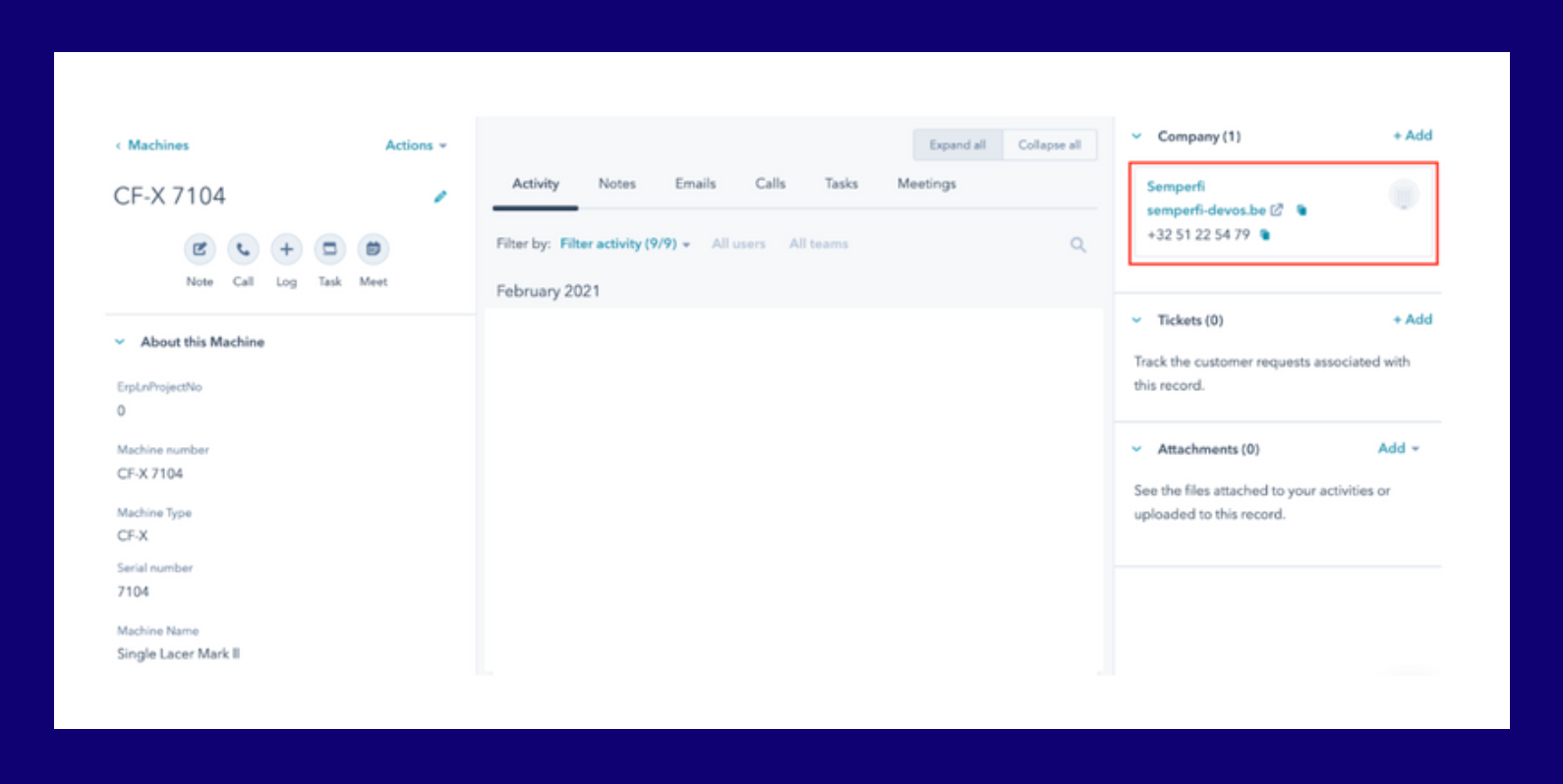Screen dimensions: 1563x784
Task: Search activities with the magnifier icon
Action: click(x=1078, y=245)
